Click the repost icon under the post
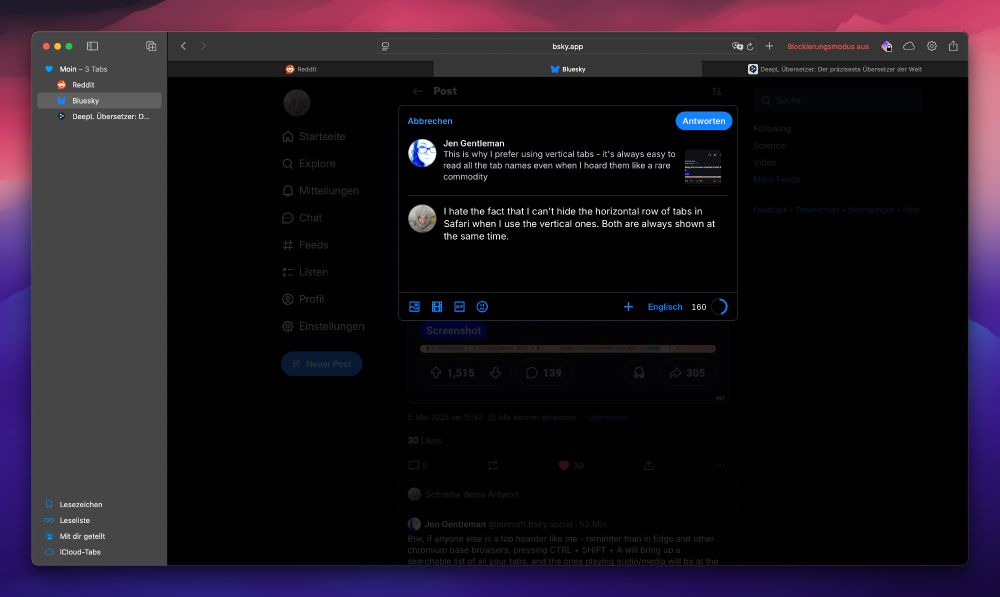 click(493, 466)
